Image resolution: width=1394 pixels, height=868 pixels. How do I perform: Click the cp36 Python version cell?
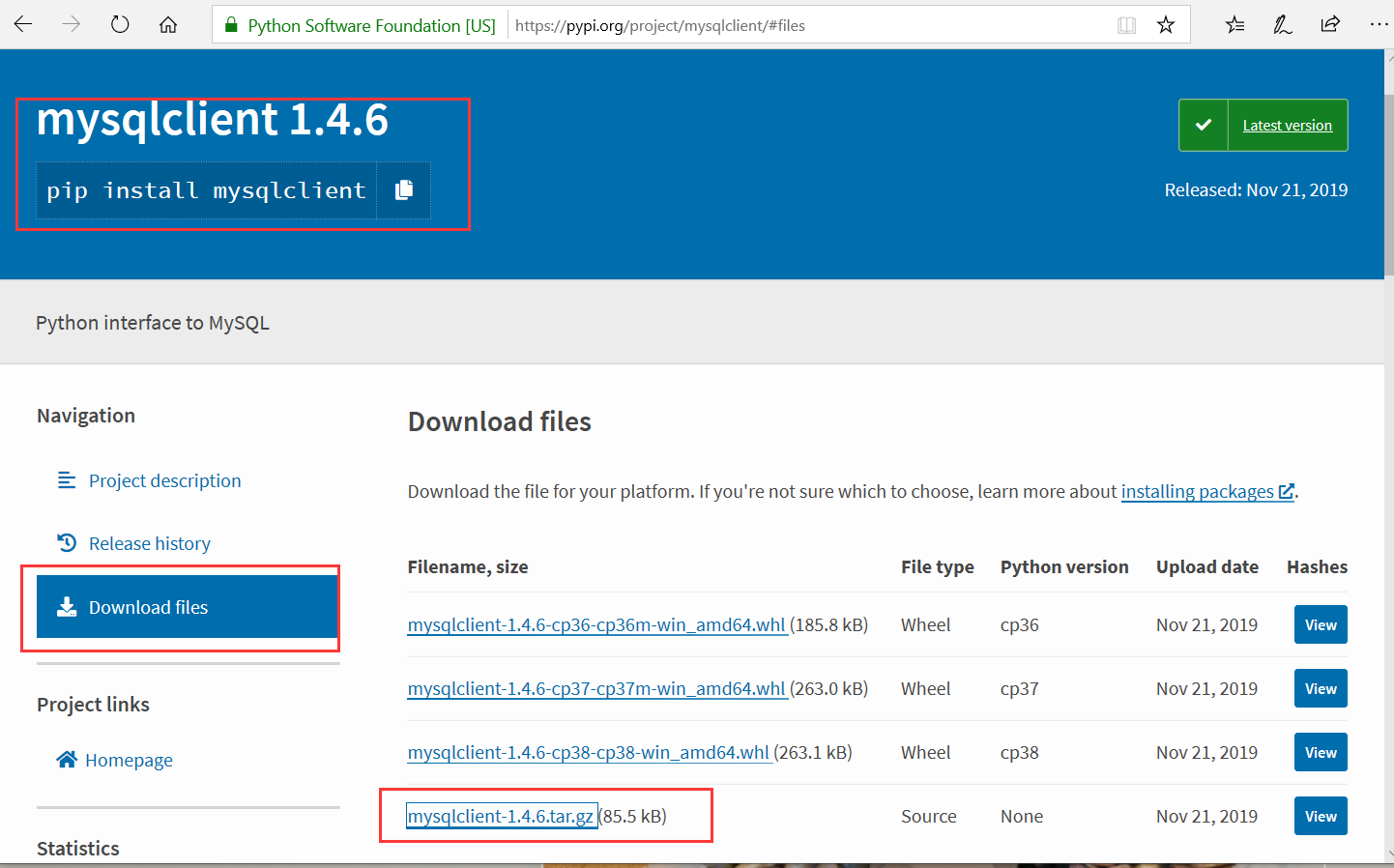1020,624
